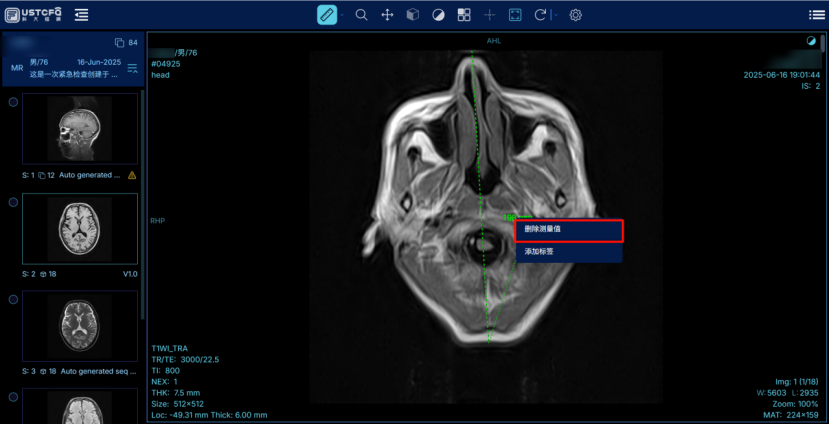Open the 3D cube view tool
Image resolution: width=829 pixels, height=425 pixels.
click(x=412, y=15)
